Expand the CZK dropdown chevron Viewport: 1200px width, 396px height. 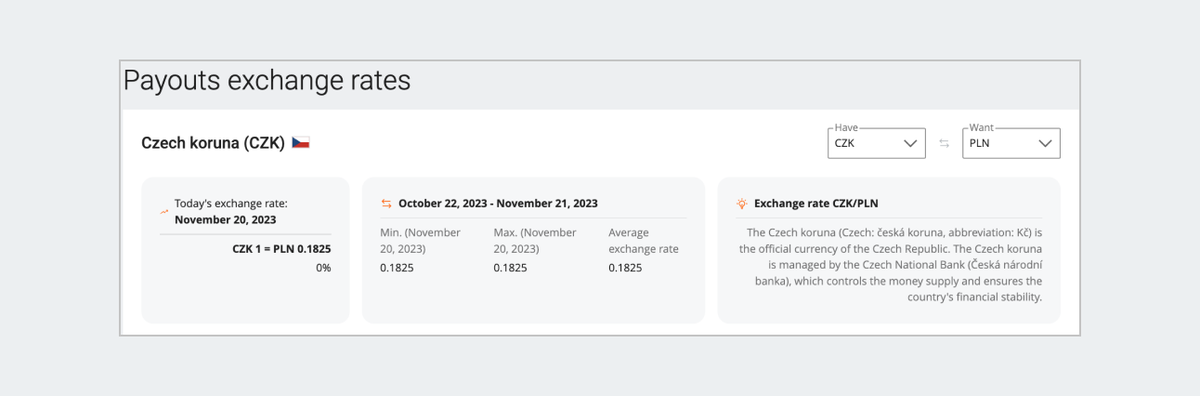click(x=910, y=144)
